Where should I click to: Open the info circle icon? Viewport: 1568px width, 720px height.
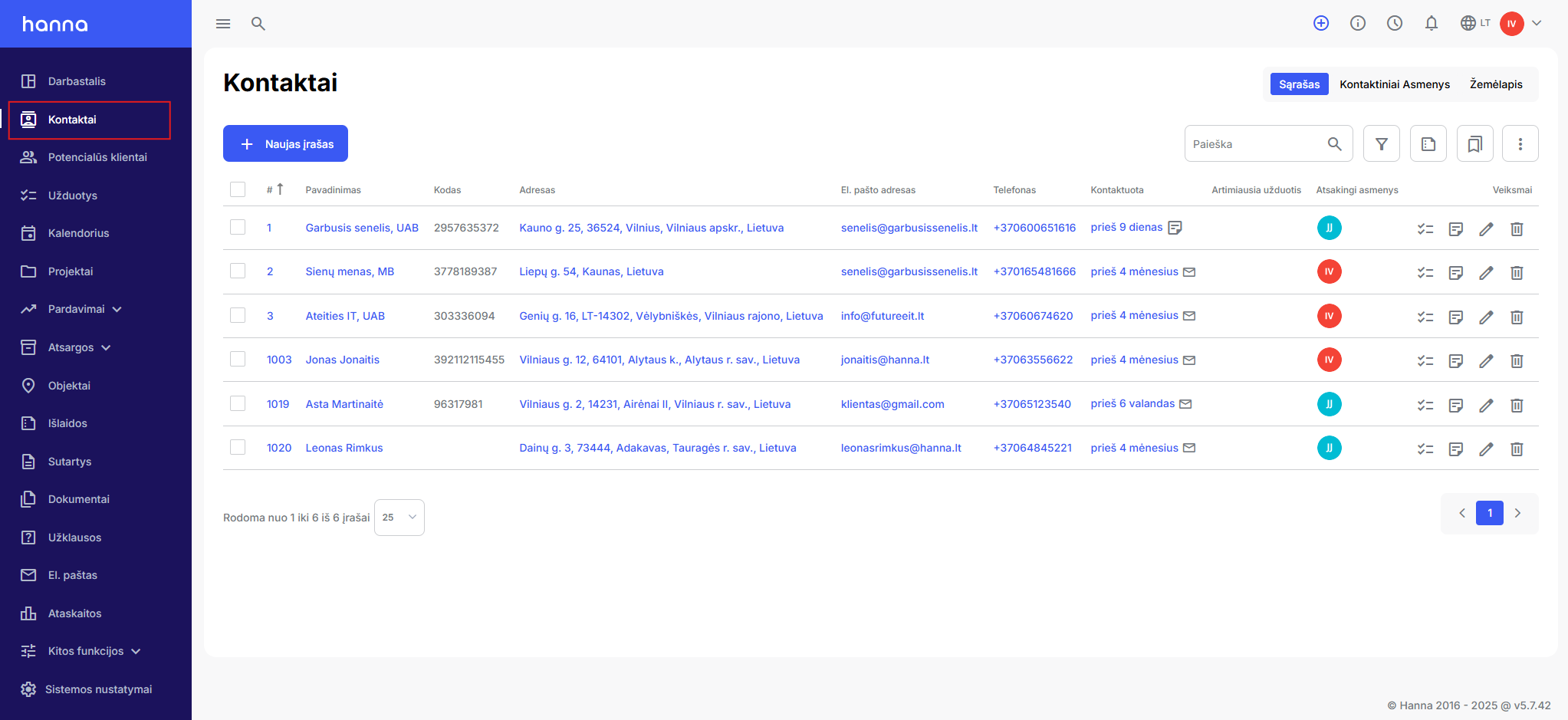[x=1358, y=23]
